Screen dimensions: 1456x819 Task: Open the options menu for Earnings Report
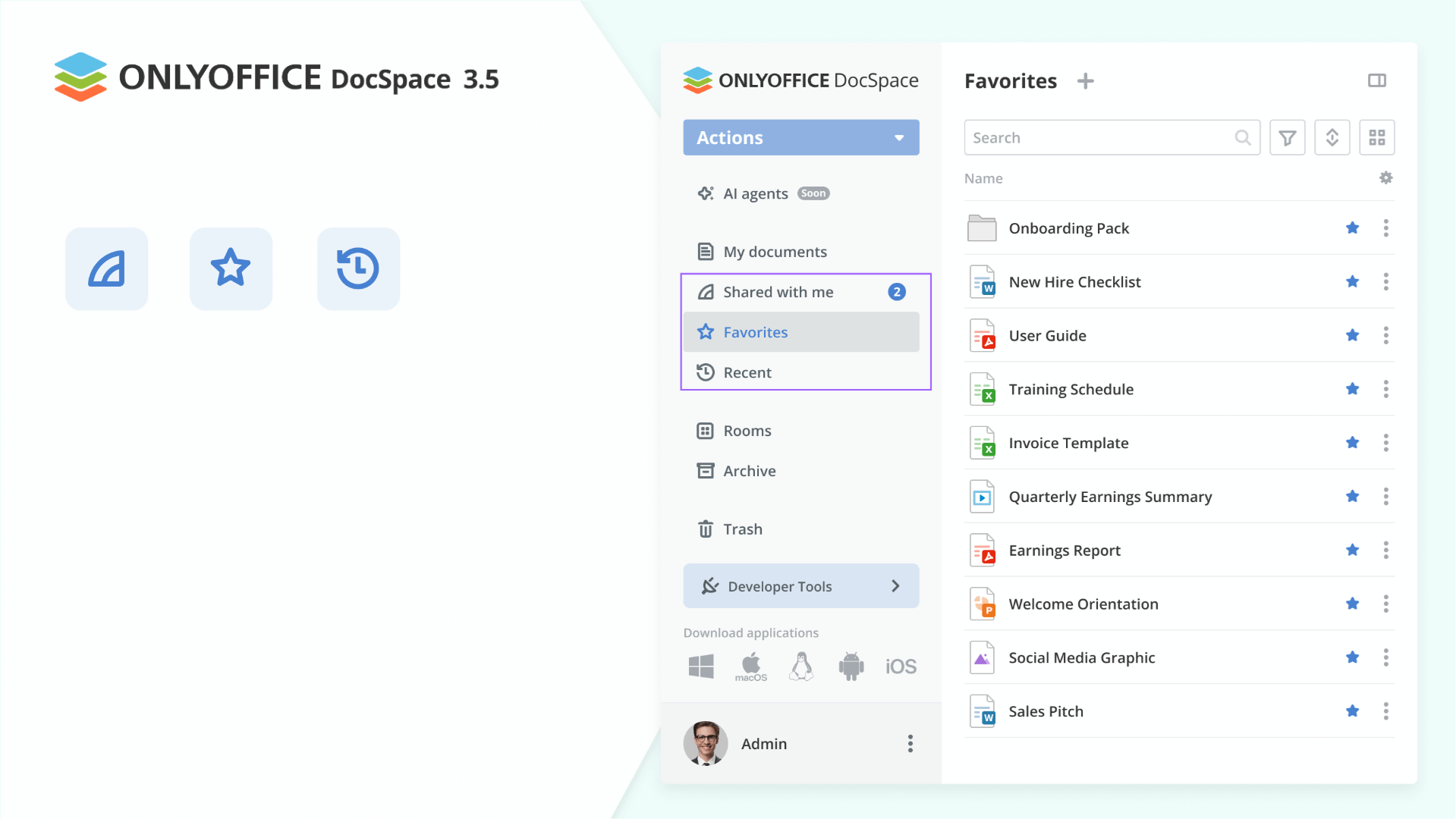[1386, 550]
